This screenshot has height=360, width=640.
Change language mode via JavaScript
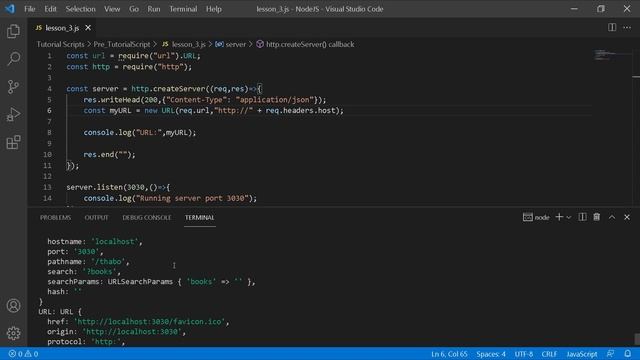pyautogui.click(x=582, y=354)
